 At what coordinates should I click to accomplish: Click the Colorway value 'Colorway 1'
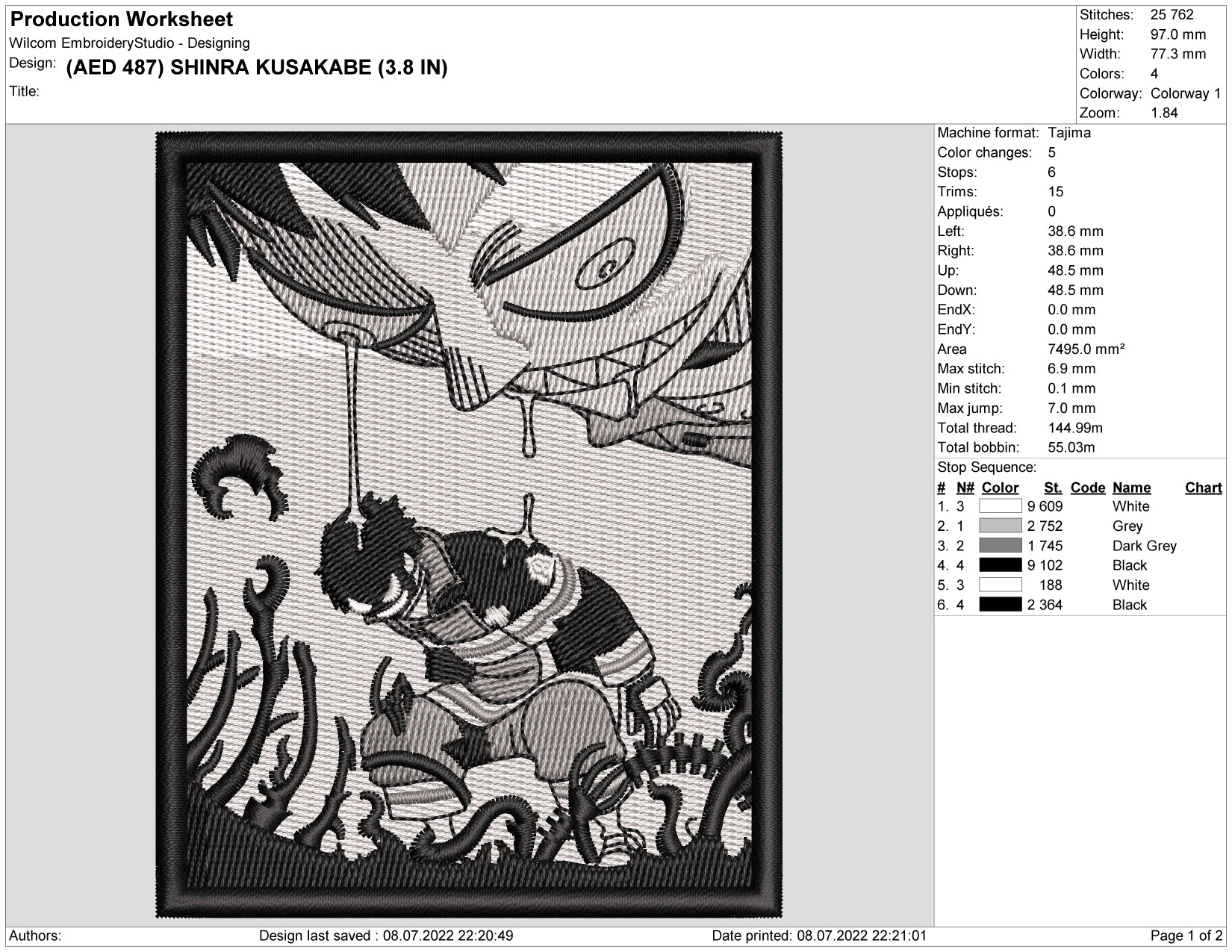coord(1186,93)
